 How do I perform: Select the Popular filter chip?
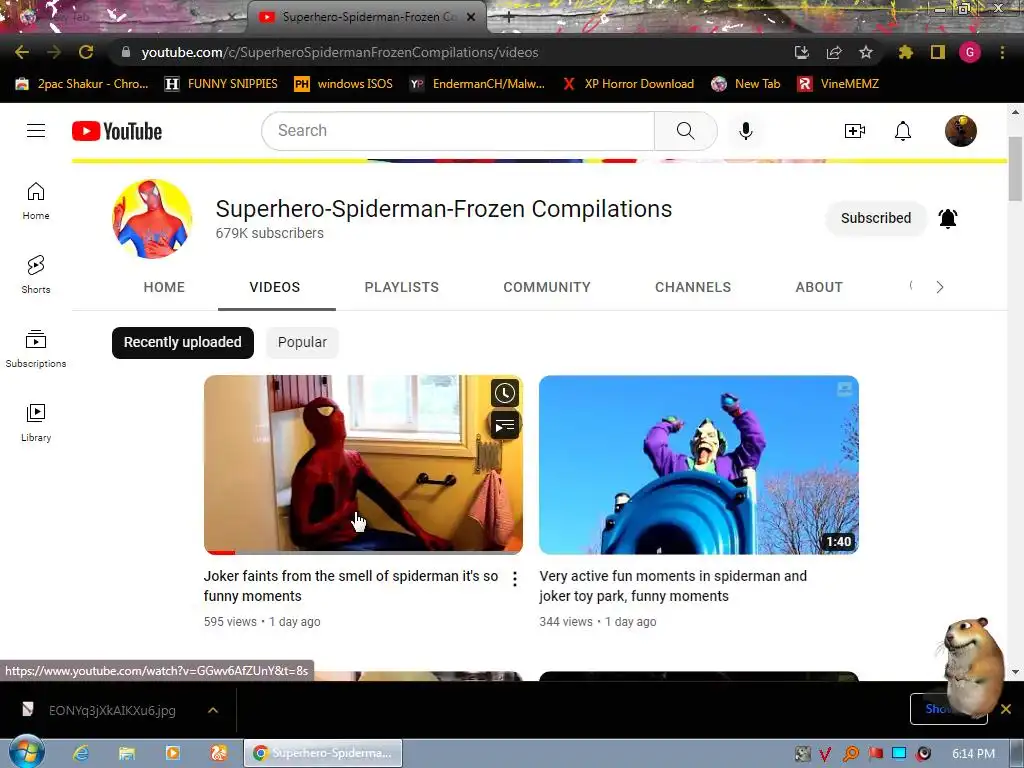pos(302,342)
